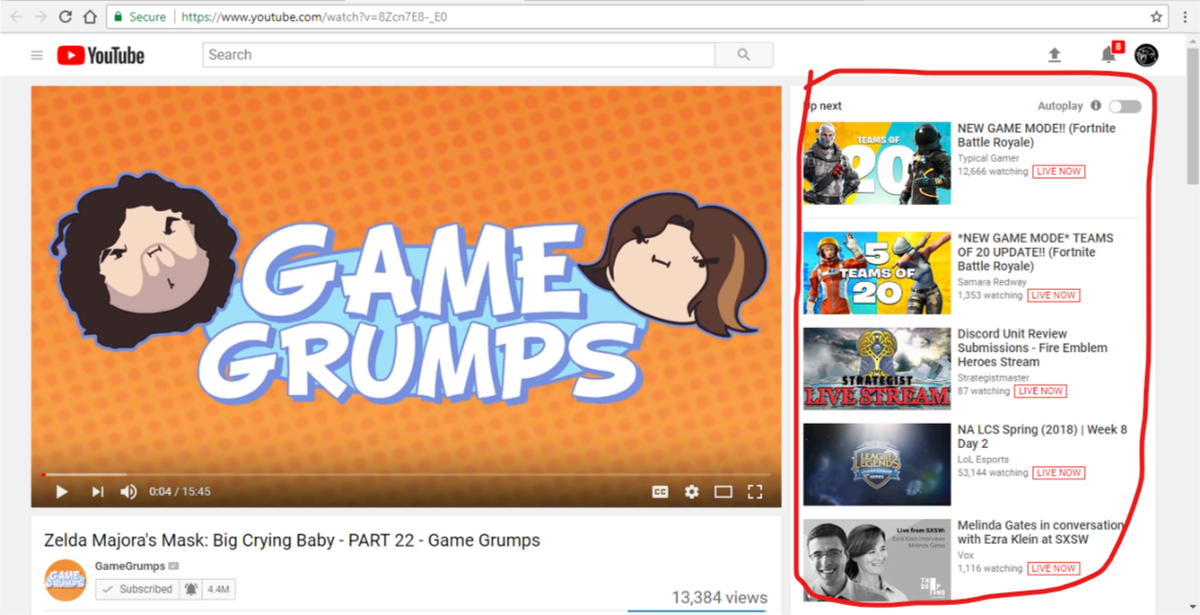Click the subscription notification bell next to Subscribed
The height and width of the screenshot is (615, 1200).
tap(190, 589)
